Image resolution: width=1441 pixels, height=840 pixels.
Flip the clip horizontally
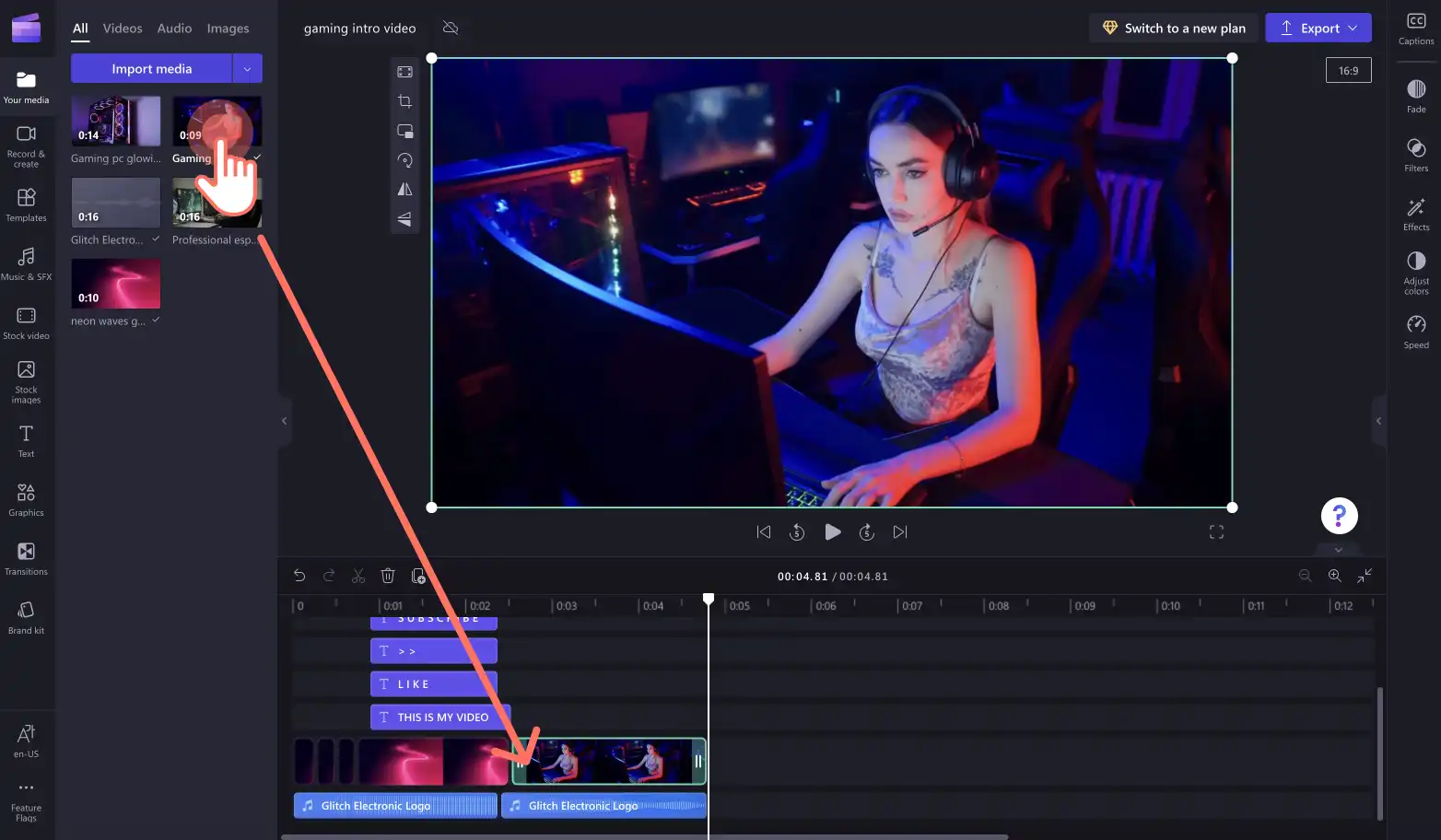pyautogui.click(x=404, y=190)
